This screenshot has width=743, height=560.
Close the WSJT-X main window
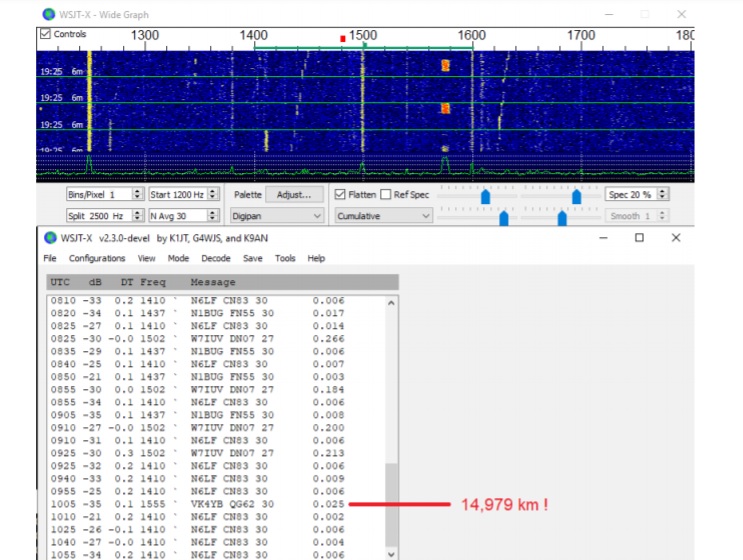676,238
